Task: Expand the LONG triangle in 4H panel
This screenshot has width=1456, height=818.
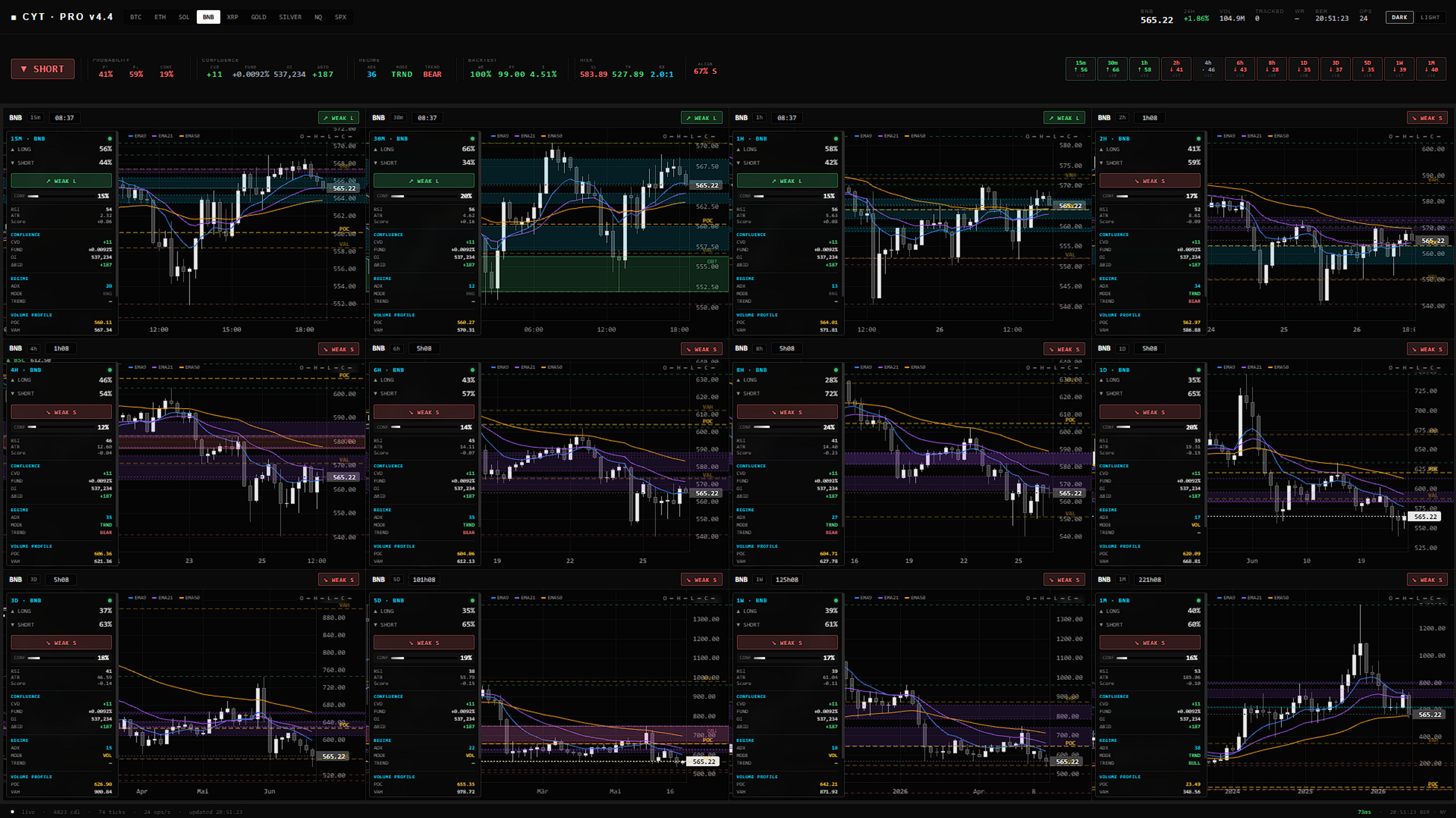Action: click(x=13, y=380)
